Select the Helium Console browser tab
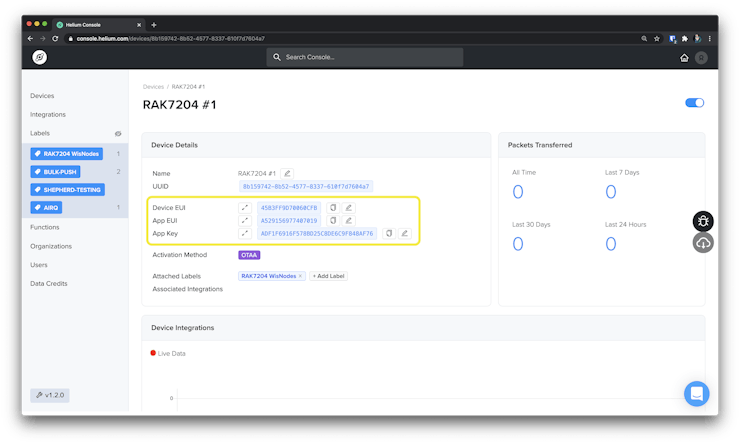 (x=99, y=25)
